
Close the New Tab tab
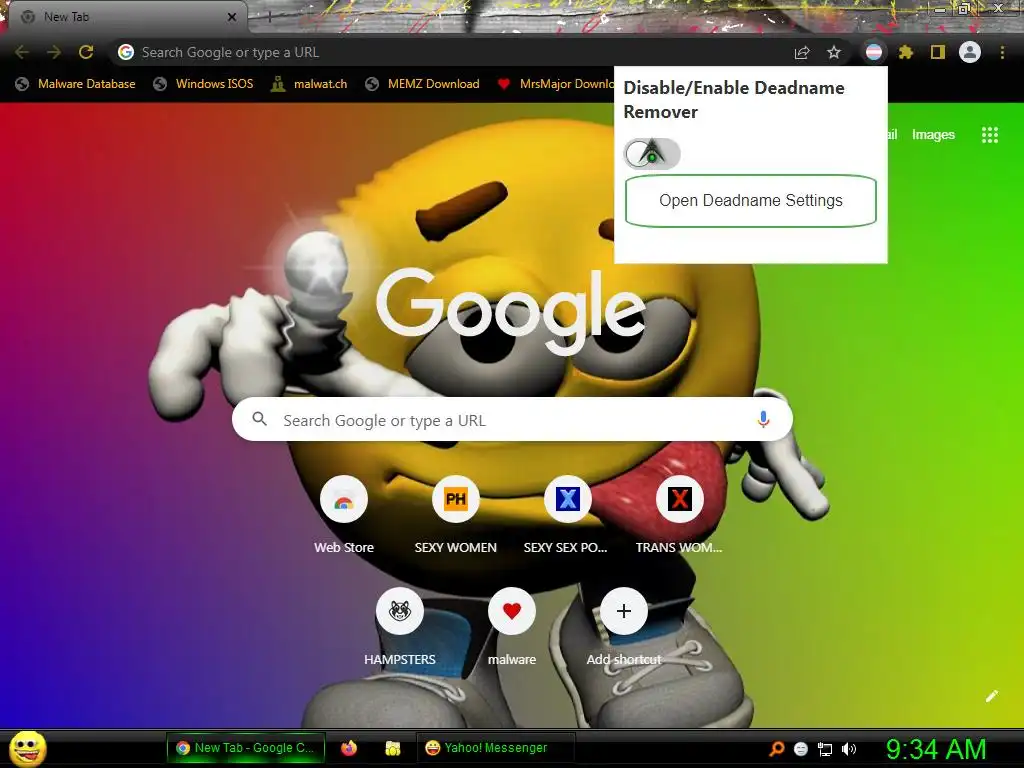[232, 17]
